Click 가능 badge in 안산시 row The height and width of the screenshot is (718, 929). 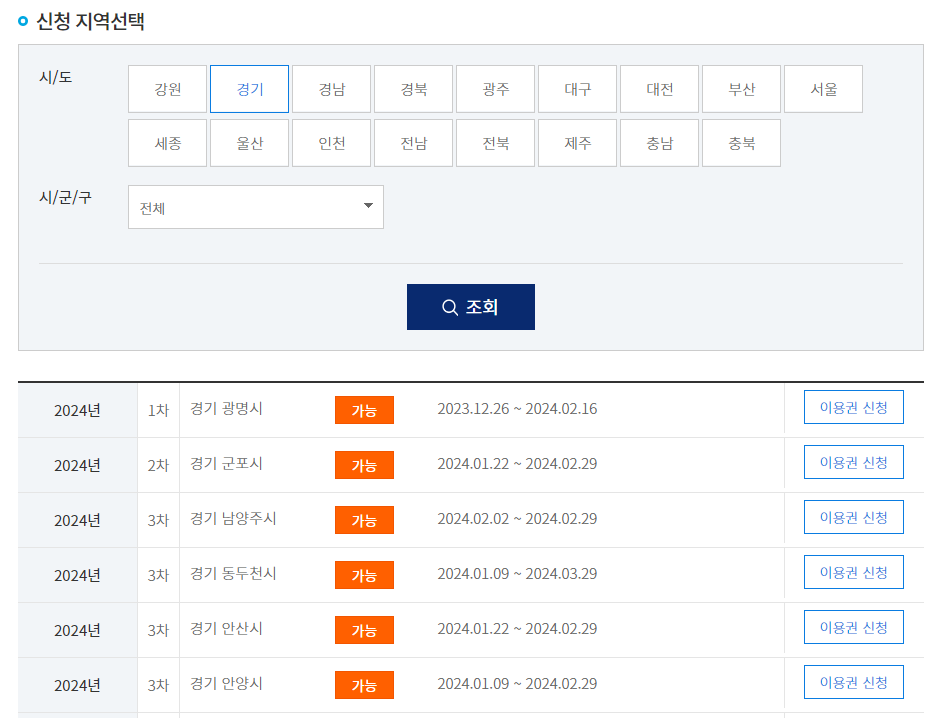pos(364,630)
